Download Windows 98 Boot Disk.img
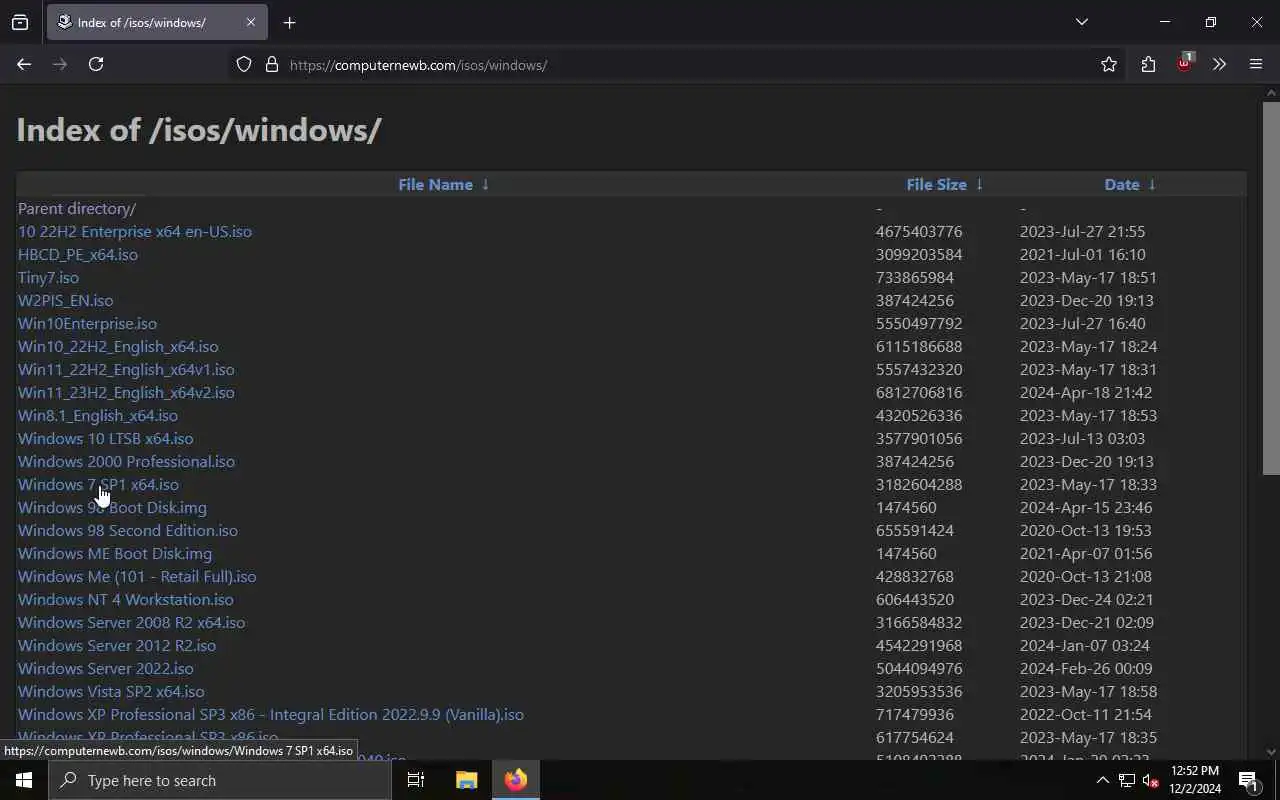1280x800 pixels. [112, 507]
